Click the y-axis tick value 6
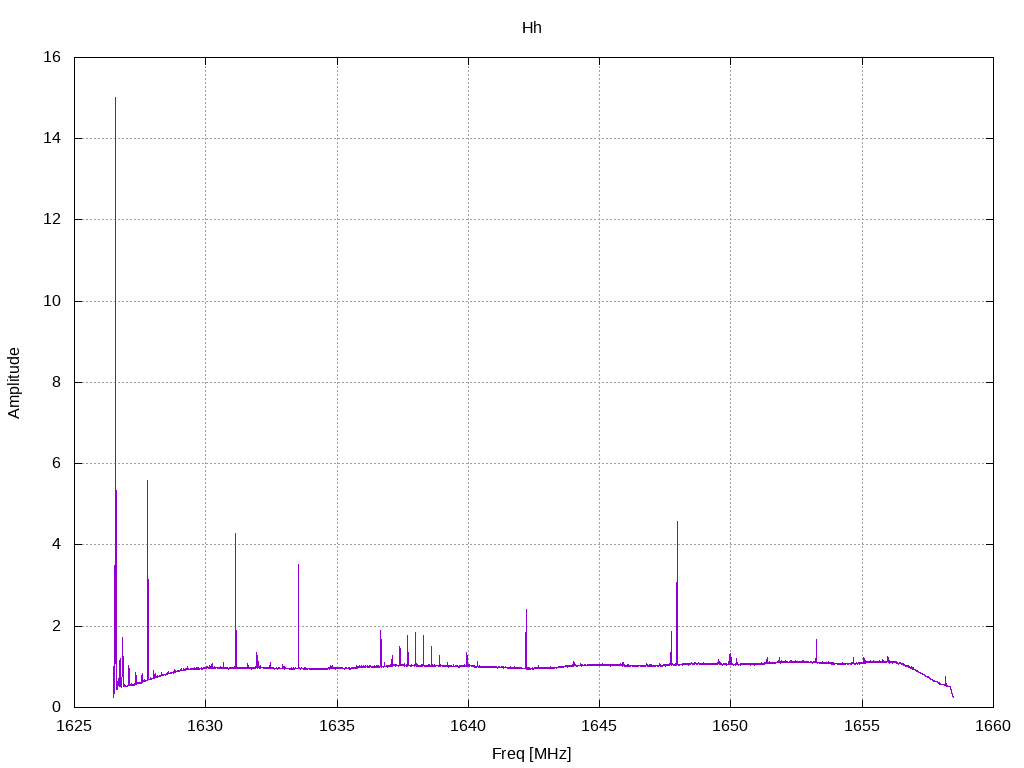Viewport: 1024px width, 768px height. (56, 463)
